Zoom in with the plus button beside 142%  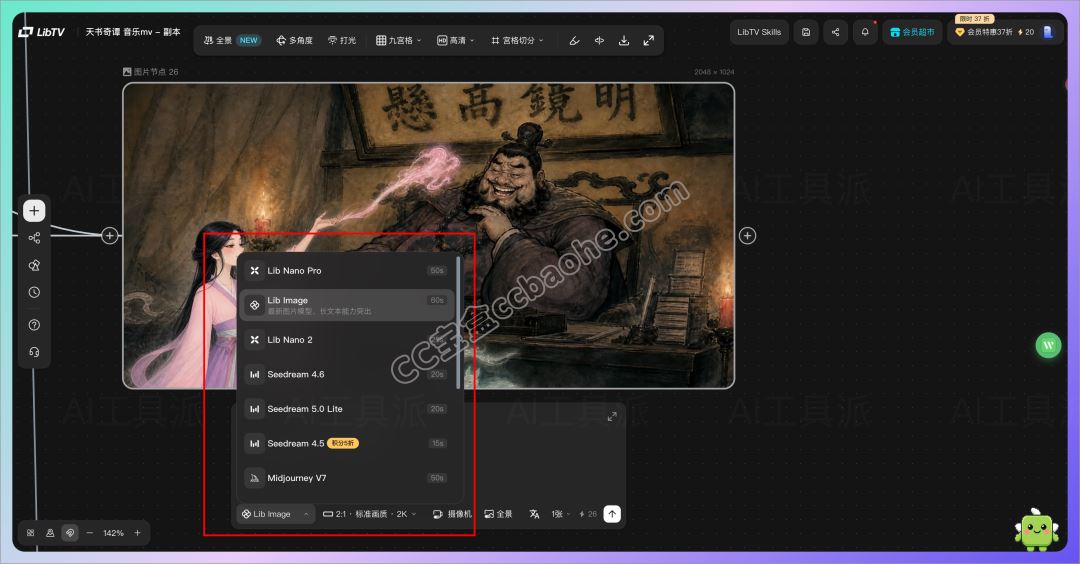pyautogui.click(x=137, y=532)
